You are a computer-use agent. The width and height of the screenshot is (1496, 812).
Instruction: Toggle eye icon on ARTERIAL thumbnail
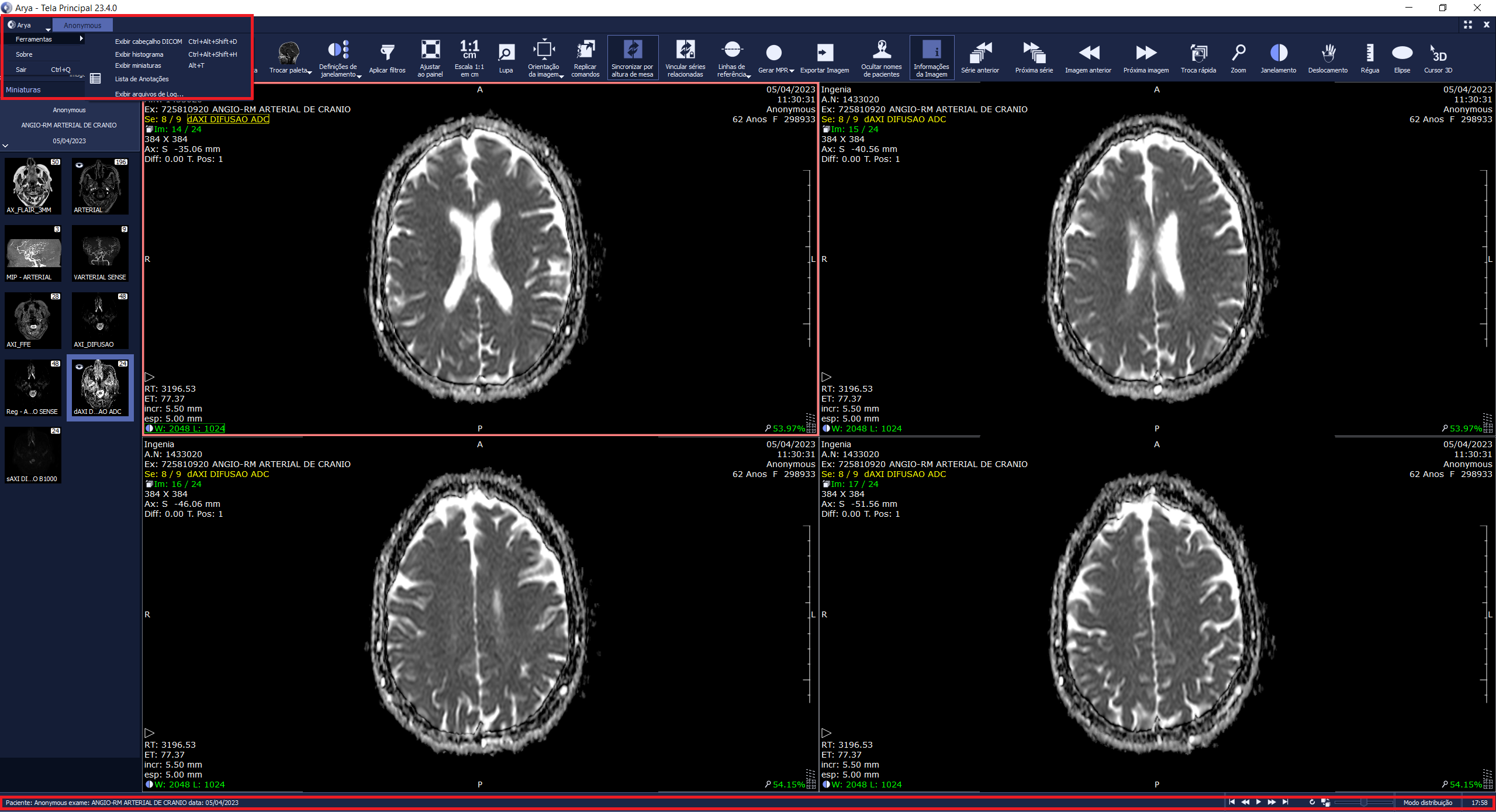79,165
